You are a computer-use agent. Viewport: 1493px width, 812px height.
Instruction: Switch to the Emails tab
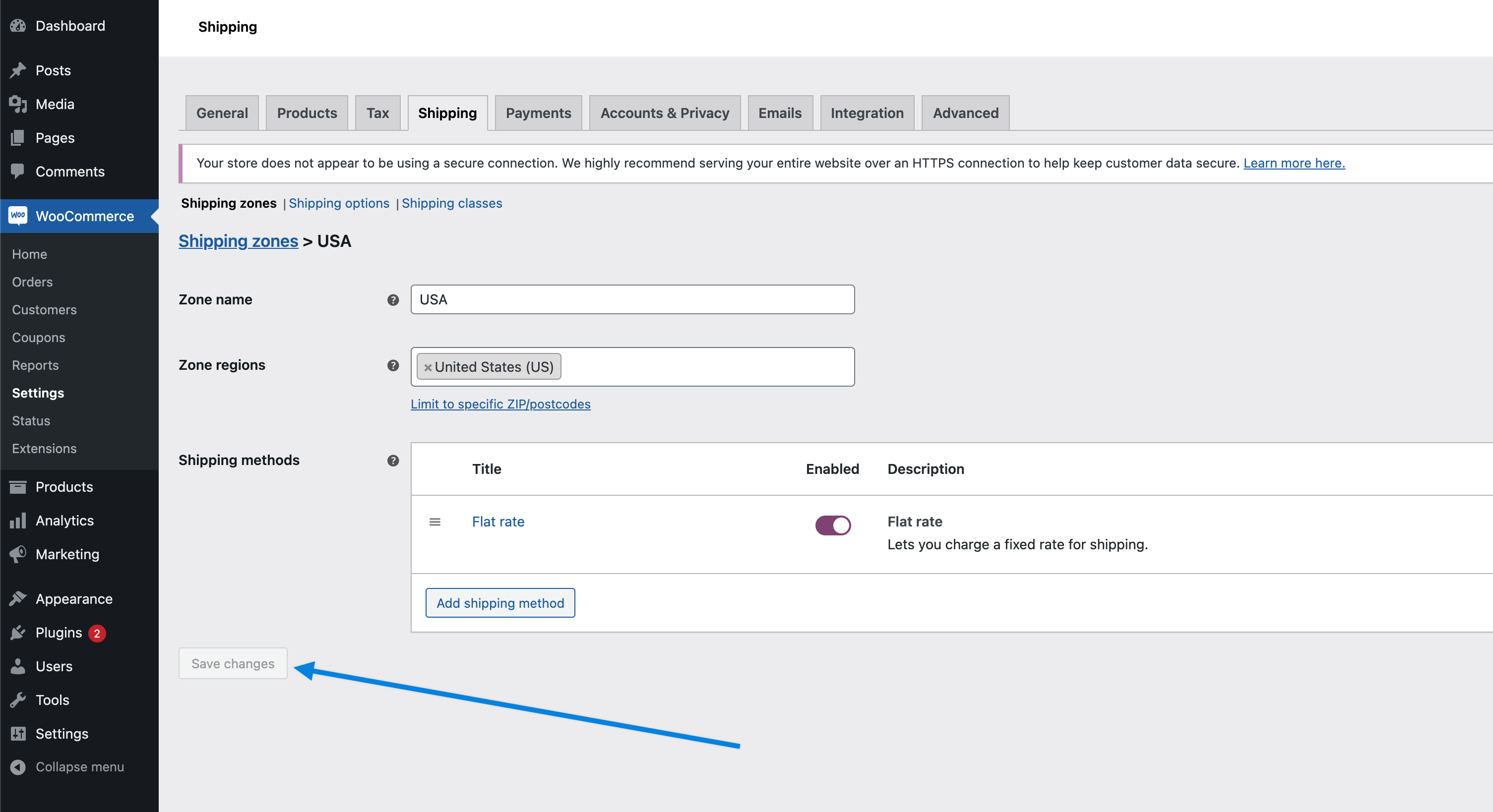point(780,113)
